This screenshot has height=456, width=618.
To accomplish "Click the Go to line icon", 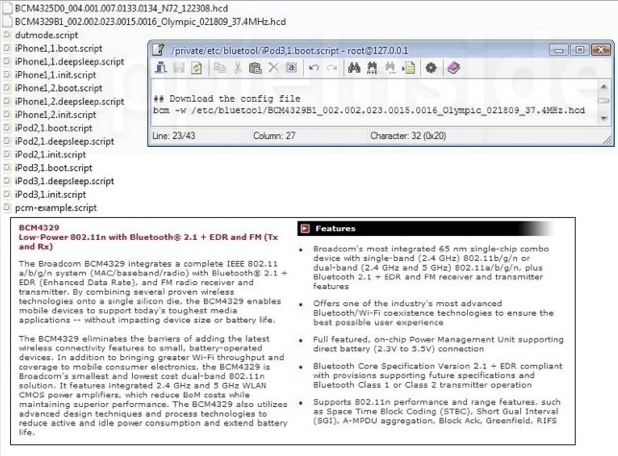I will (409, 68).
